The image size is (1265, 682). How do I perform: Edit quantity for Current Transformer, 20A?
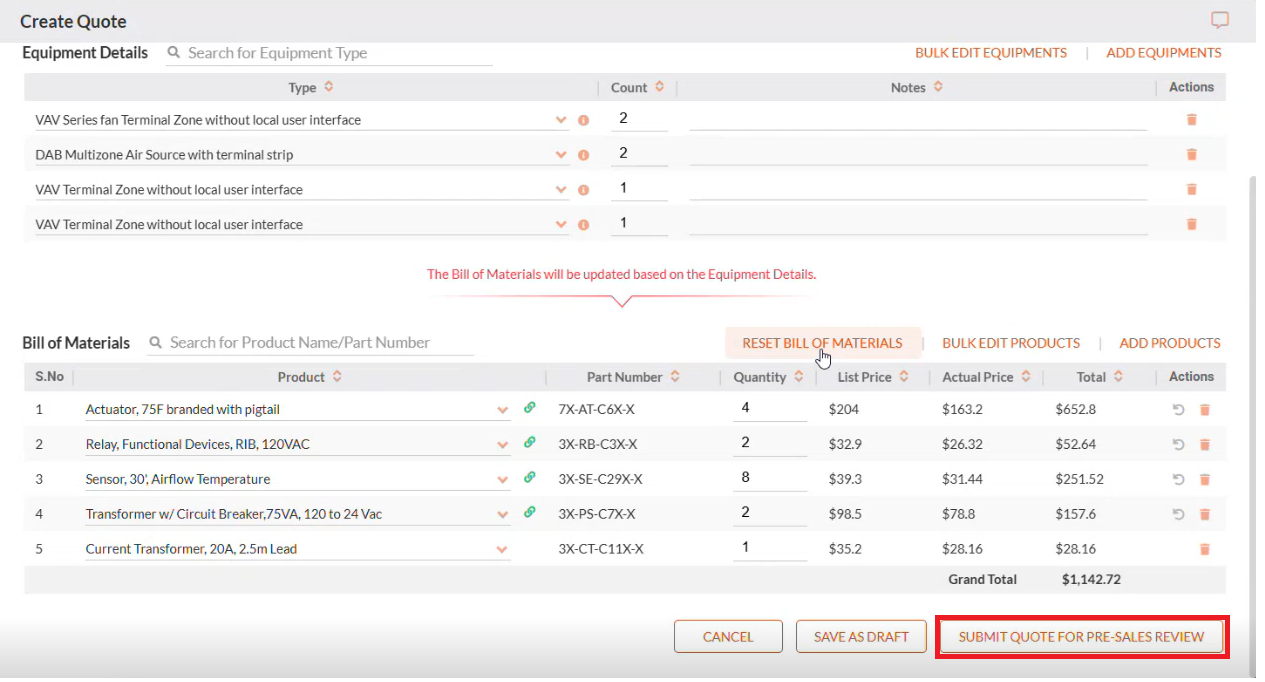tap(770, 548)
